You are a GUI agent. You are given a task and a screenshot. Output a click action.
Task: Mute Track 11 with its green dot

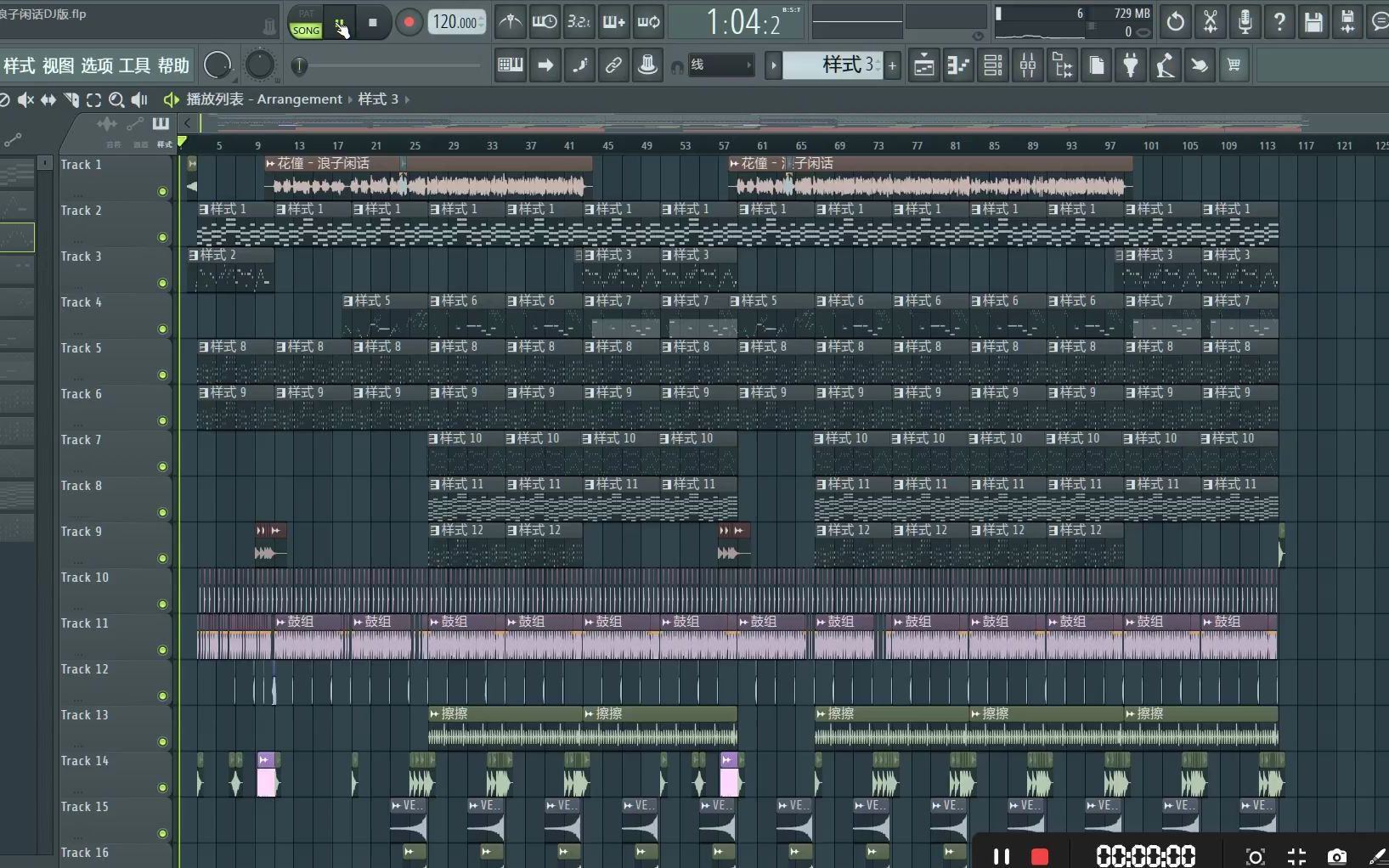pyautogui.click(x=162, y=651)
